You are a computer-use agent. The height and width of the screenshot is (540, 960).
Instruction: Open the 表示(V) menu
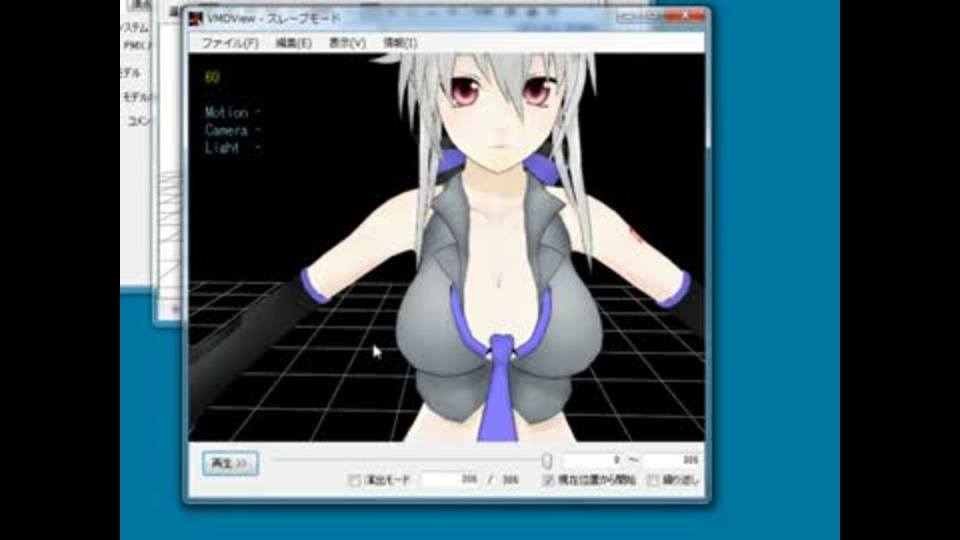[347, 43]
